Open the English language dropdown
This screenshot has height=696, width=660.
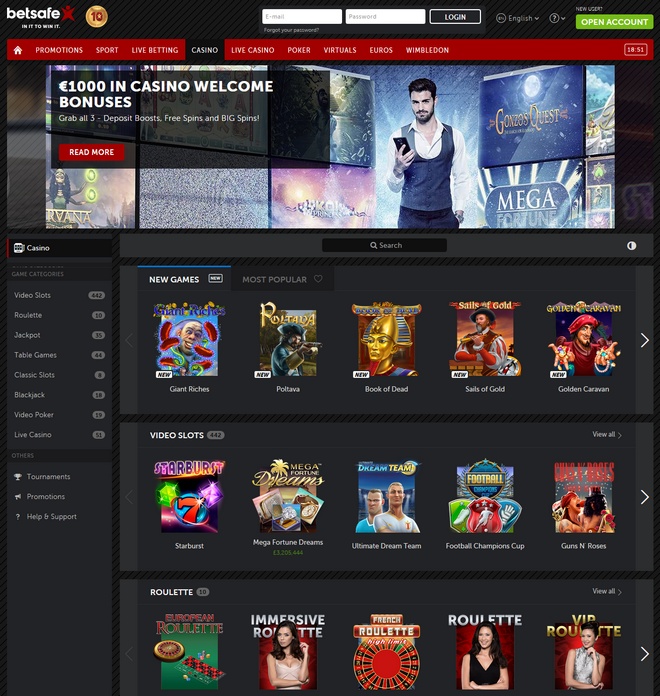click(x=518, y=18)
